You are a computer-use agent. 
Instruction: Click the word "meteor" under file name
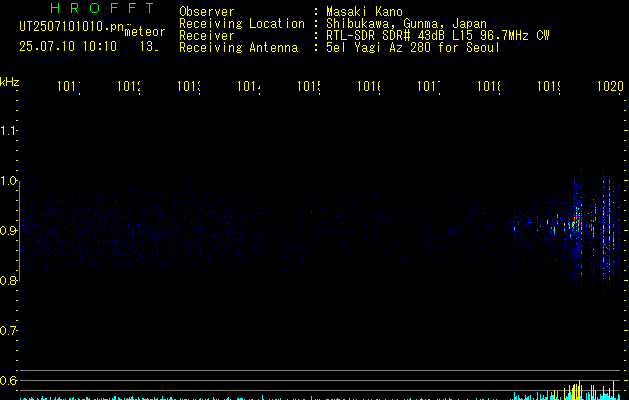tap(145, 32)
